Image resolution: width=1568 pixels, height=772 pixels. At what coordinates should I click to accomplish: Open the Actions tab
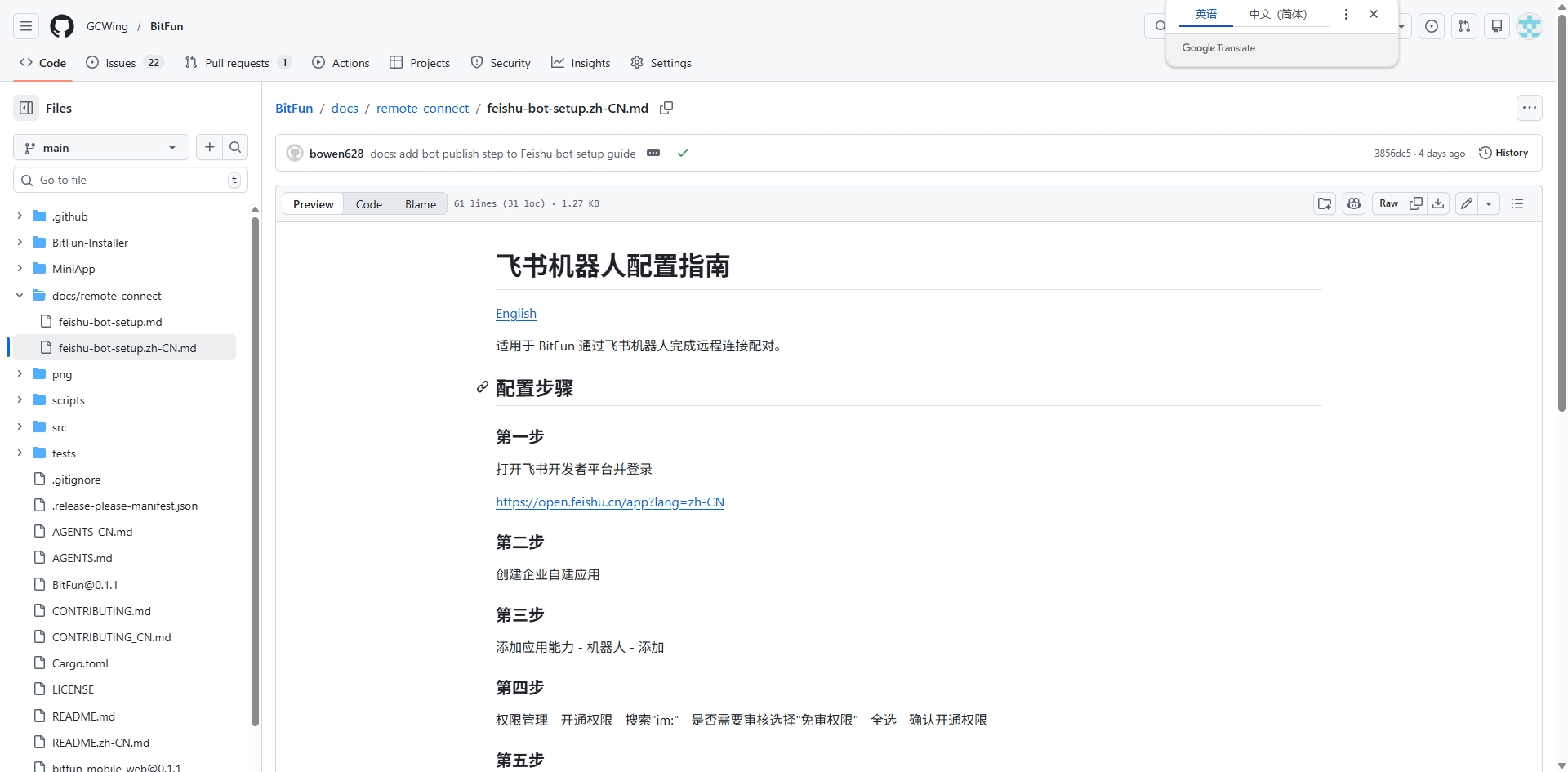[x=341, y=63]
